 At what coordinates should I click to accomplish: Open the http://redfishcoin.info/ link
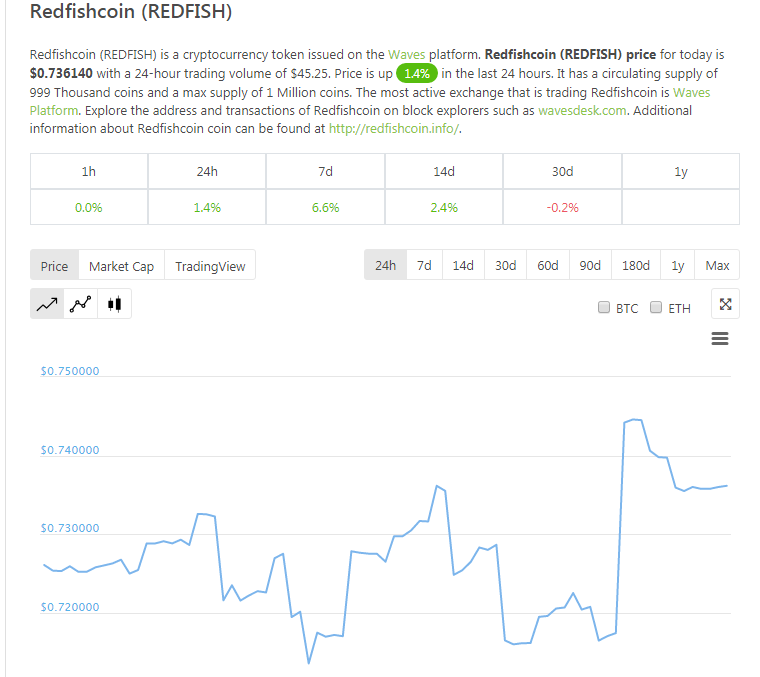point(394,128)
